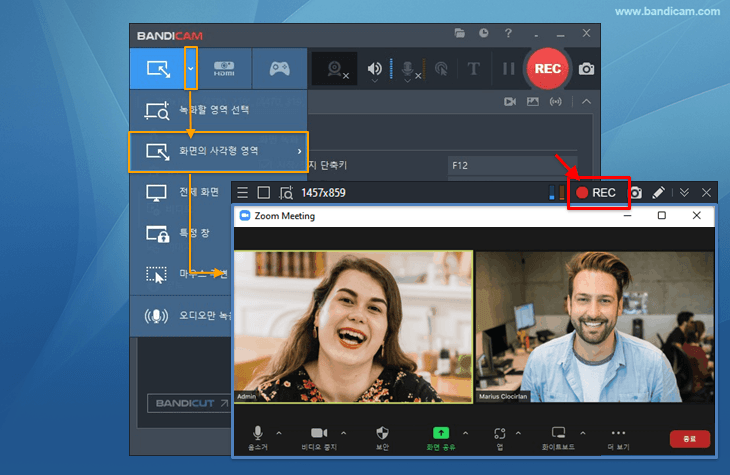Image resolution: width=730 pixels, height=475 pixels.
Task: Switch to HDMI device recording mode
Action: [x=224, y=69]
